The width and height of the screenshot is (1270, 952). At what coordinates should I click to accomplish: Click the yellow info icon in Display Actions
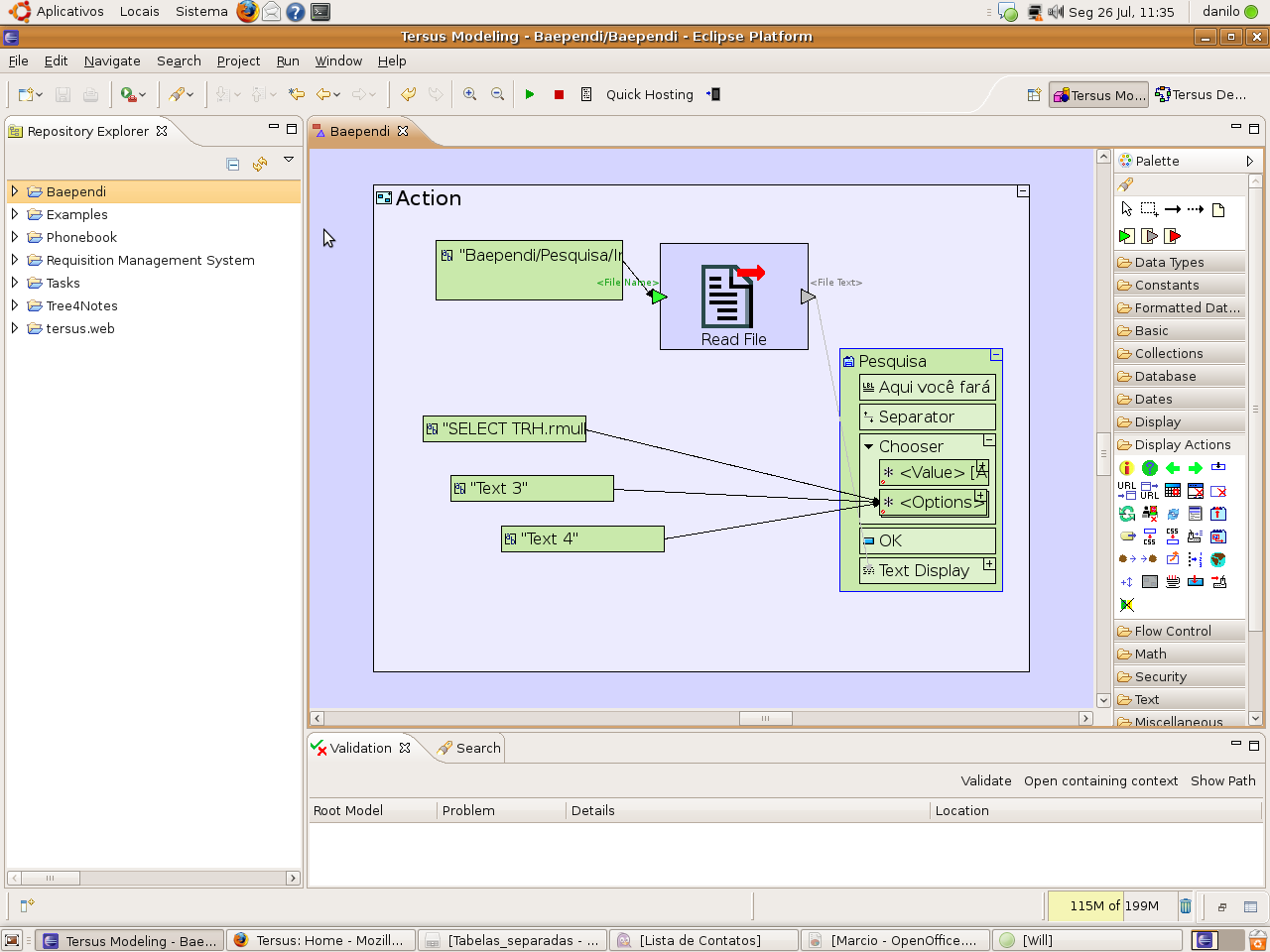[x=1126, y=468]
